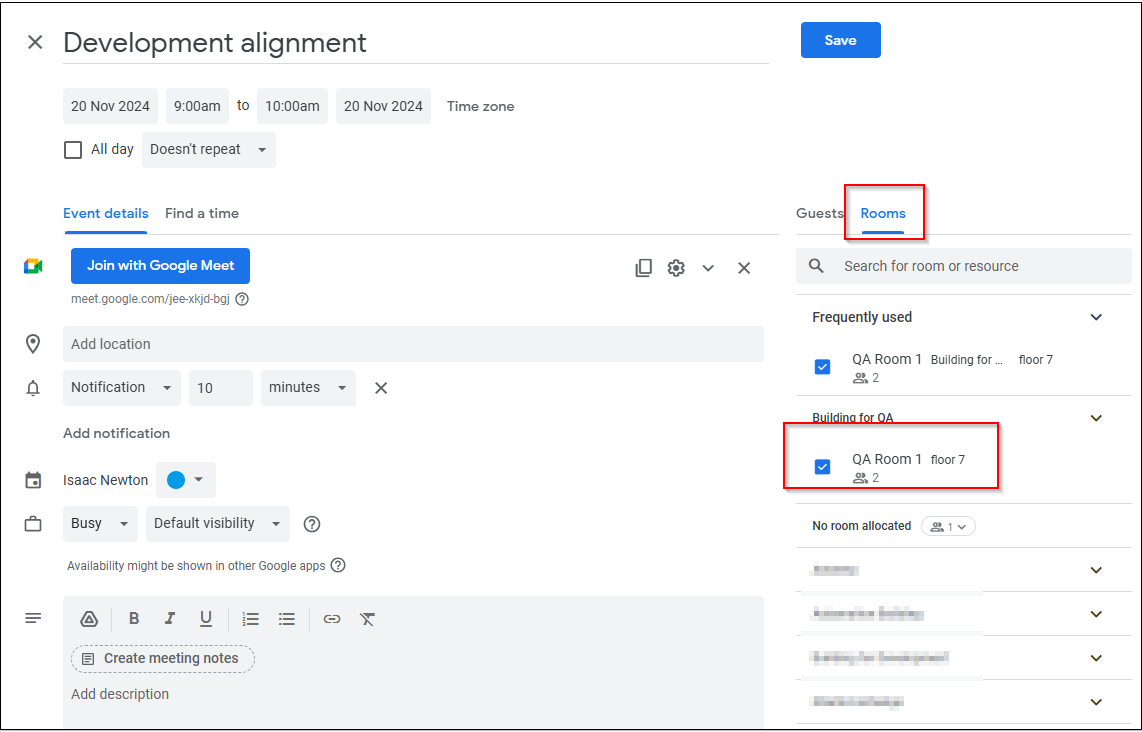Open Meet video call settings gear
The image size is (1142, 732).
click(676, 268)
